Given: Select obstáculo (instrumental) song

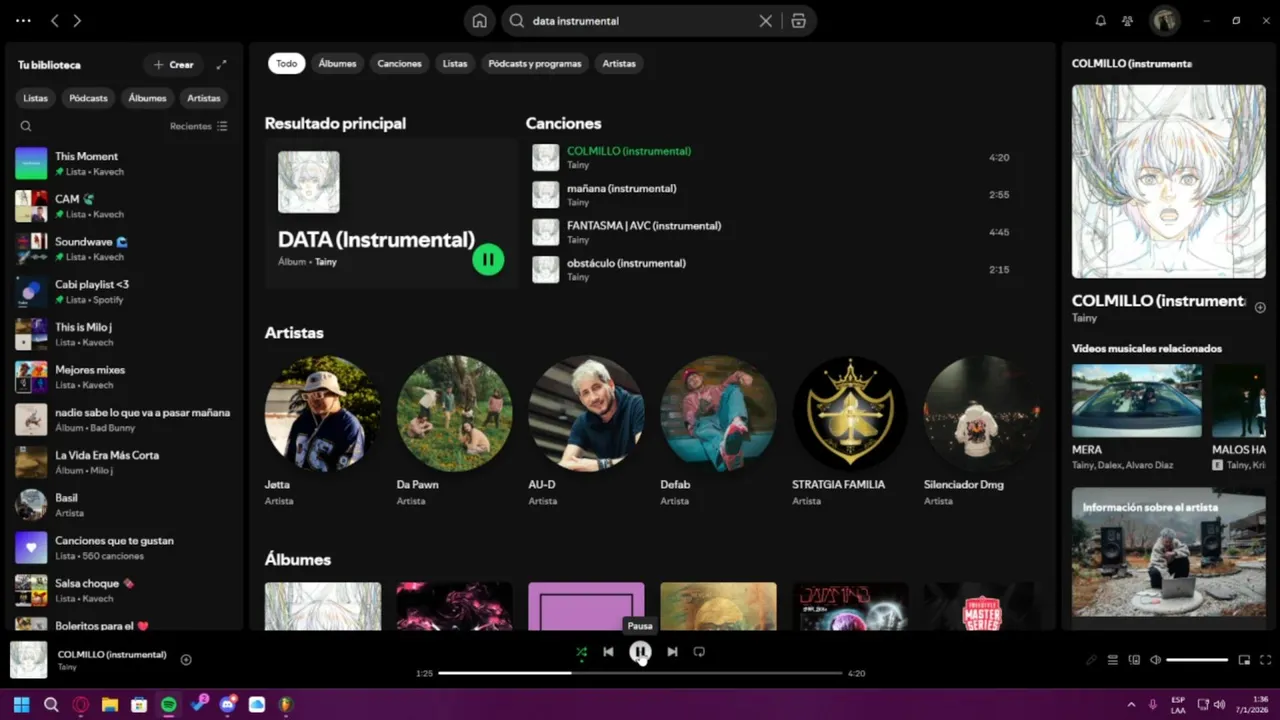Looking at the screenshot, I should coord(775,269).
